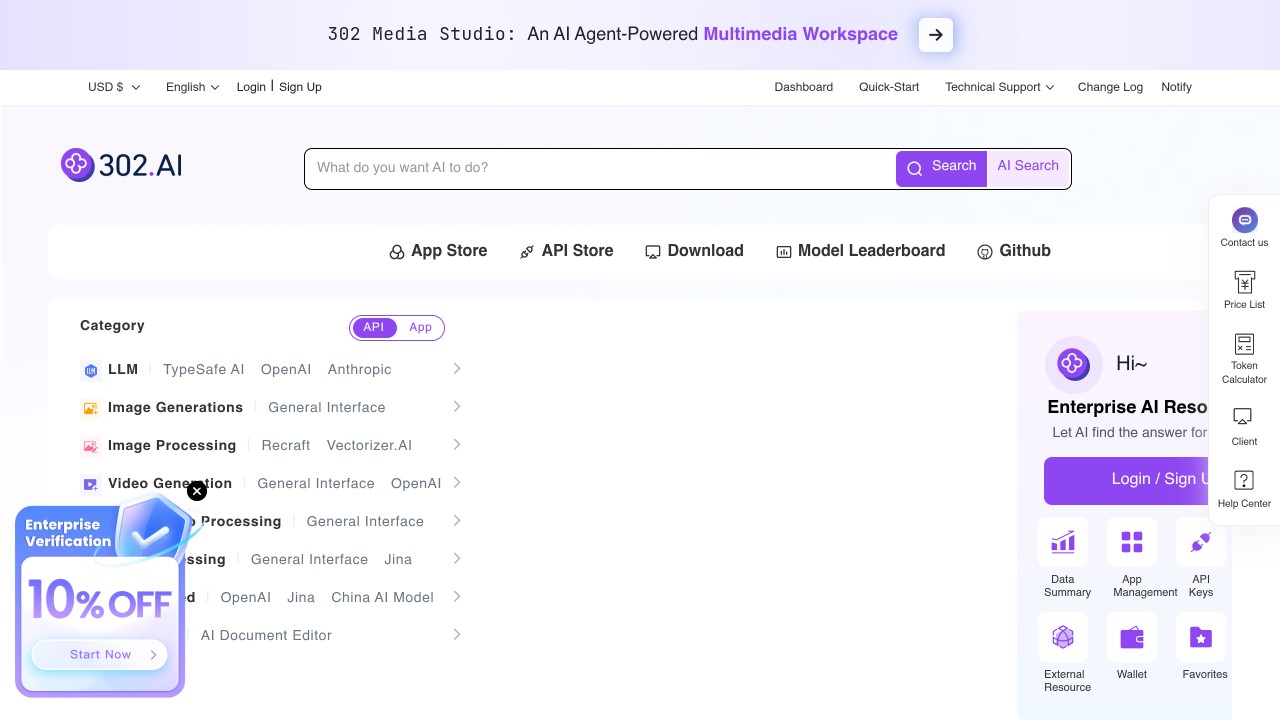Switch category toggle to API
Screen dimensions: 1280x720
coord(374,328)
